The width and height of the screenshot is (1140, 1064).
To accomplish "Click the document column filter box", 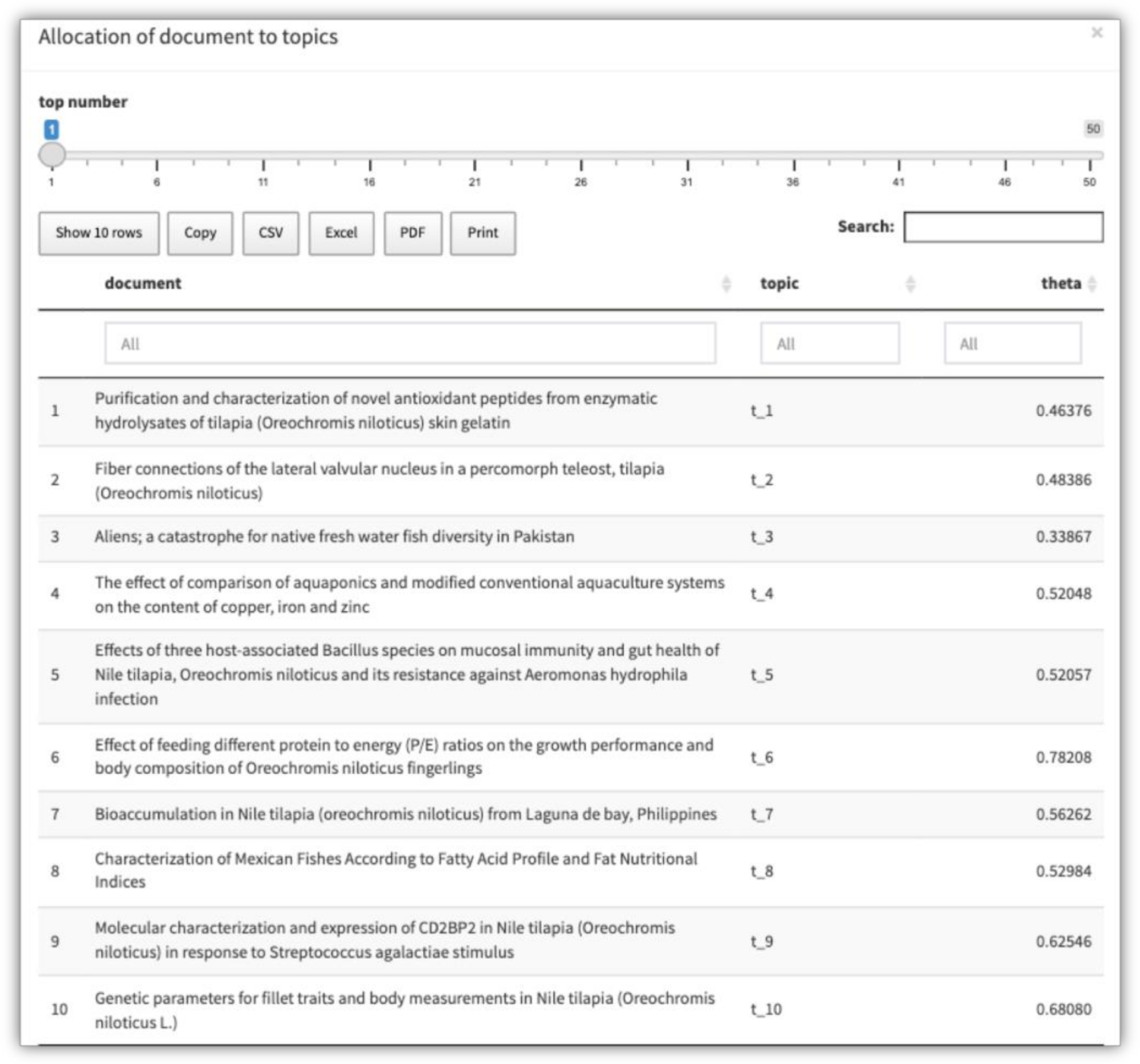I will 409,344.
